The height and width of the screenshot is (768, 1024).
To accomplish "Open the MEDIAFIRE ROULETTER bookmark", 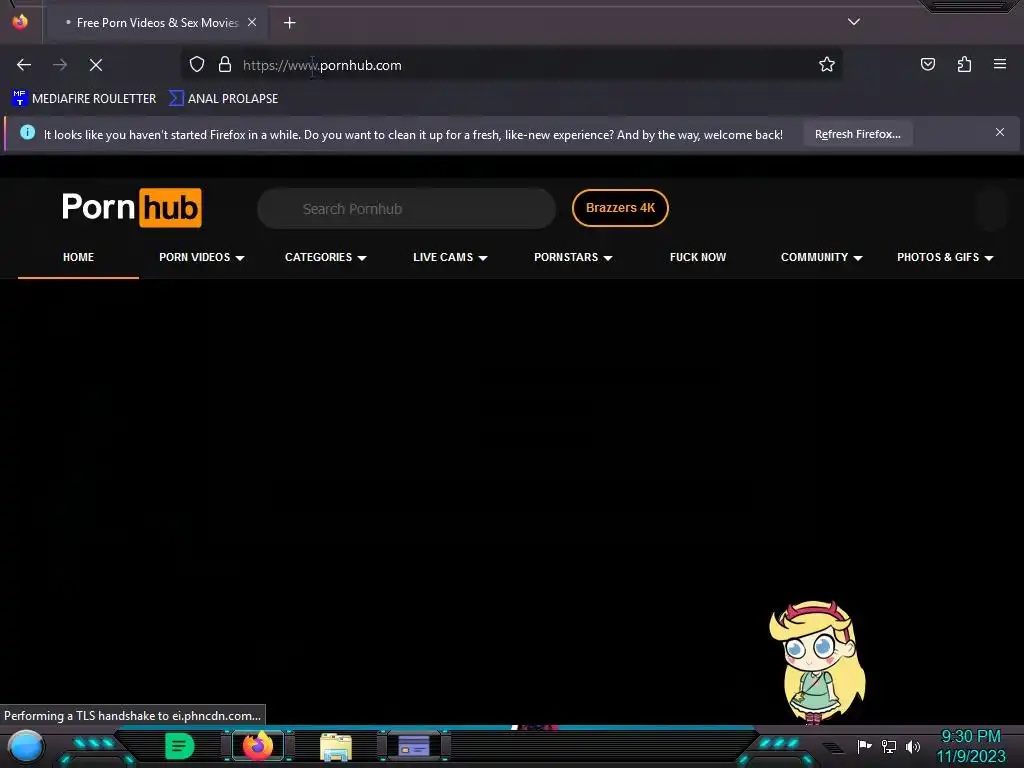I will pyautogui.click(x=84, y=99).
